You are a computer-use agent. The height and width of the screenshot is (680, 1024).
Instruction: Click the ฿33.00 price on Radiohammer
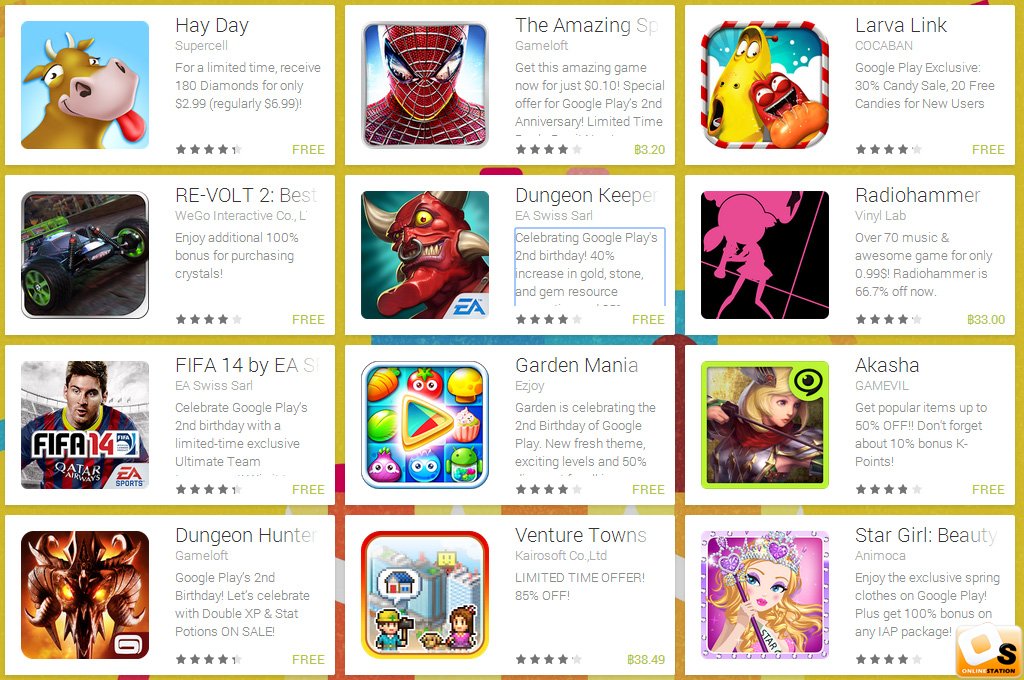coord(986,319)
